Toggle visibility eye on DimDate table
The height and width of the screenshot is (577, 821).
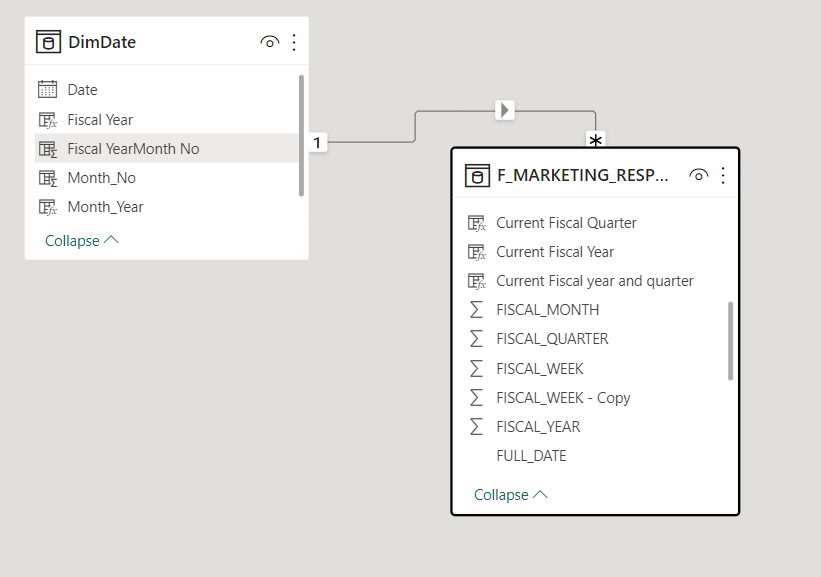(x=270, y=42)
